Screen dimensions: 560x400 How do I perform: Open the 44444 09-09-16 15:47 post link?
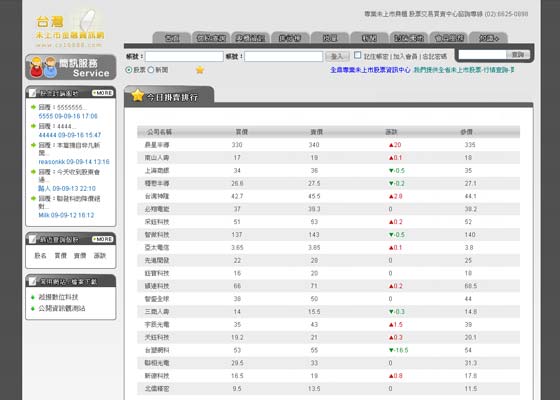tap(70, 135)
